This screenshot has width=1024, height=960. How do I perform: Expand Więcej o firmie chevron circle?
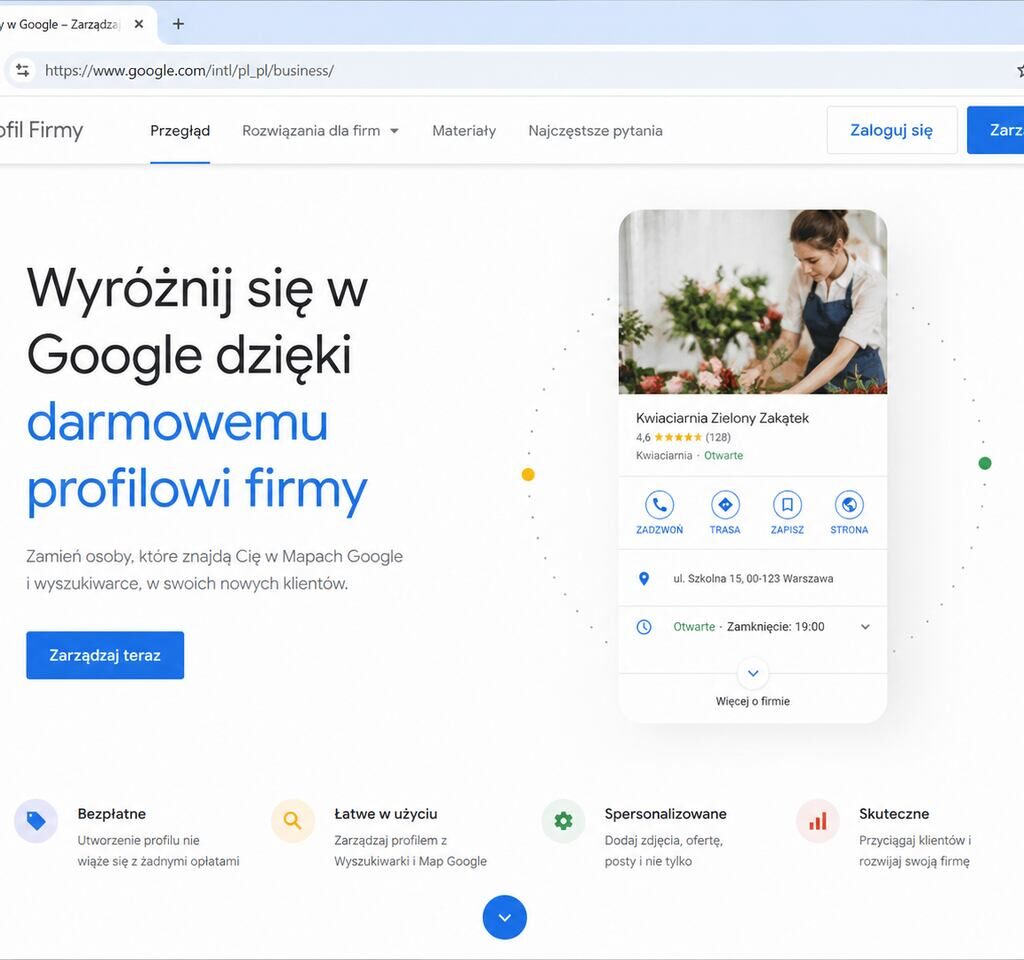[x=753, y=673]
